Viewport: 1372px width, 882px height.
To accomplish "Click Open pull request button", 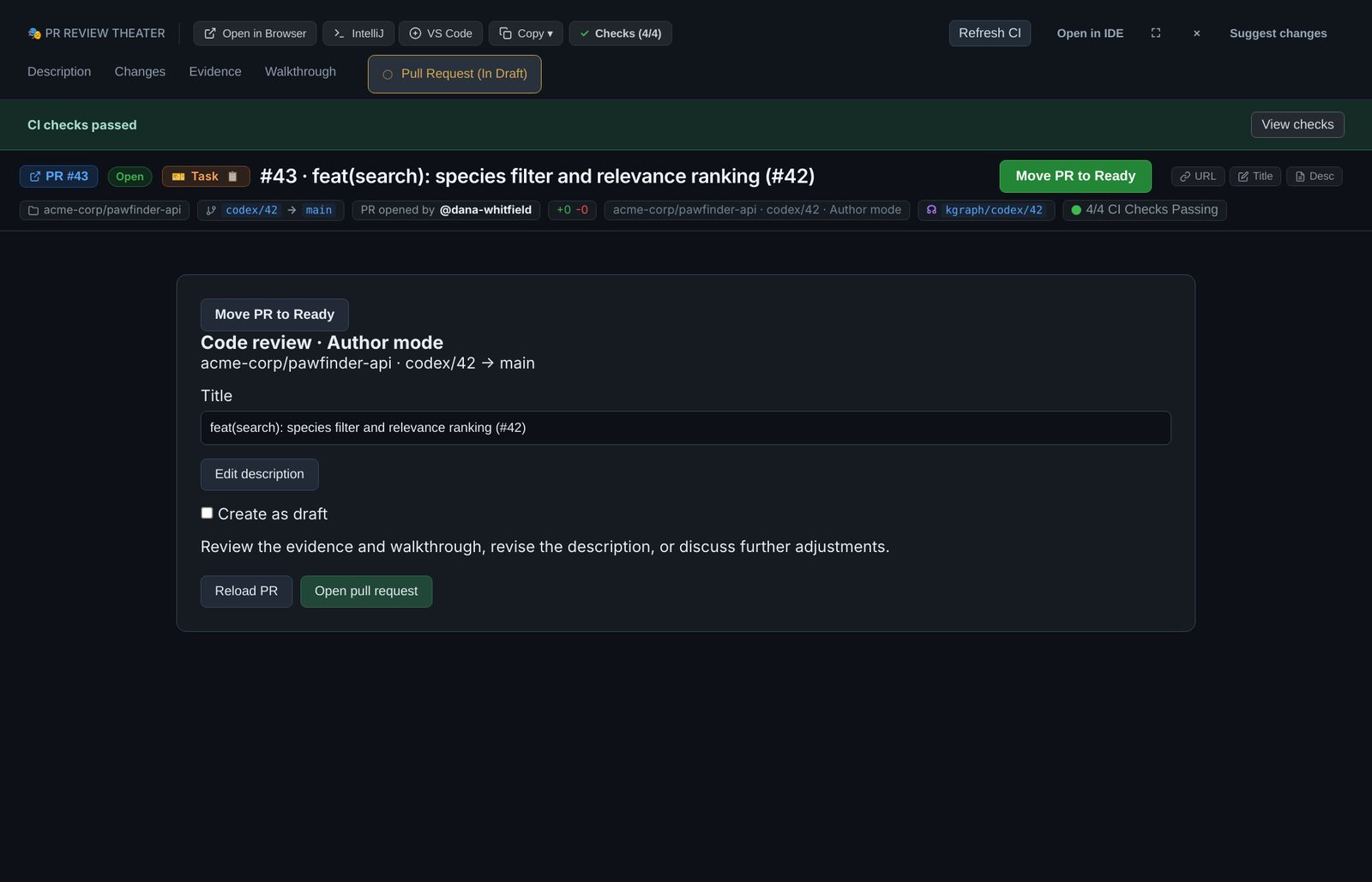I will [366, 591].
